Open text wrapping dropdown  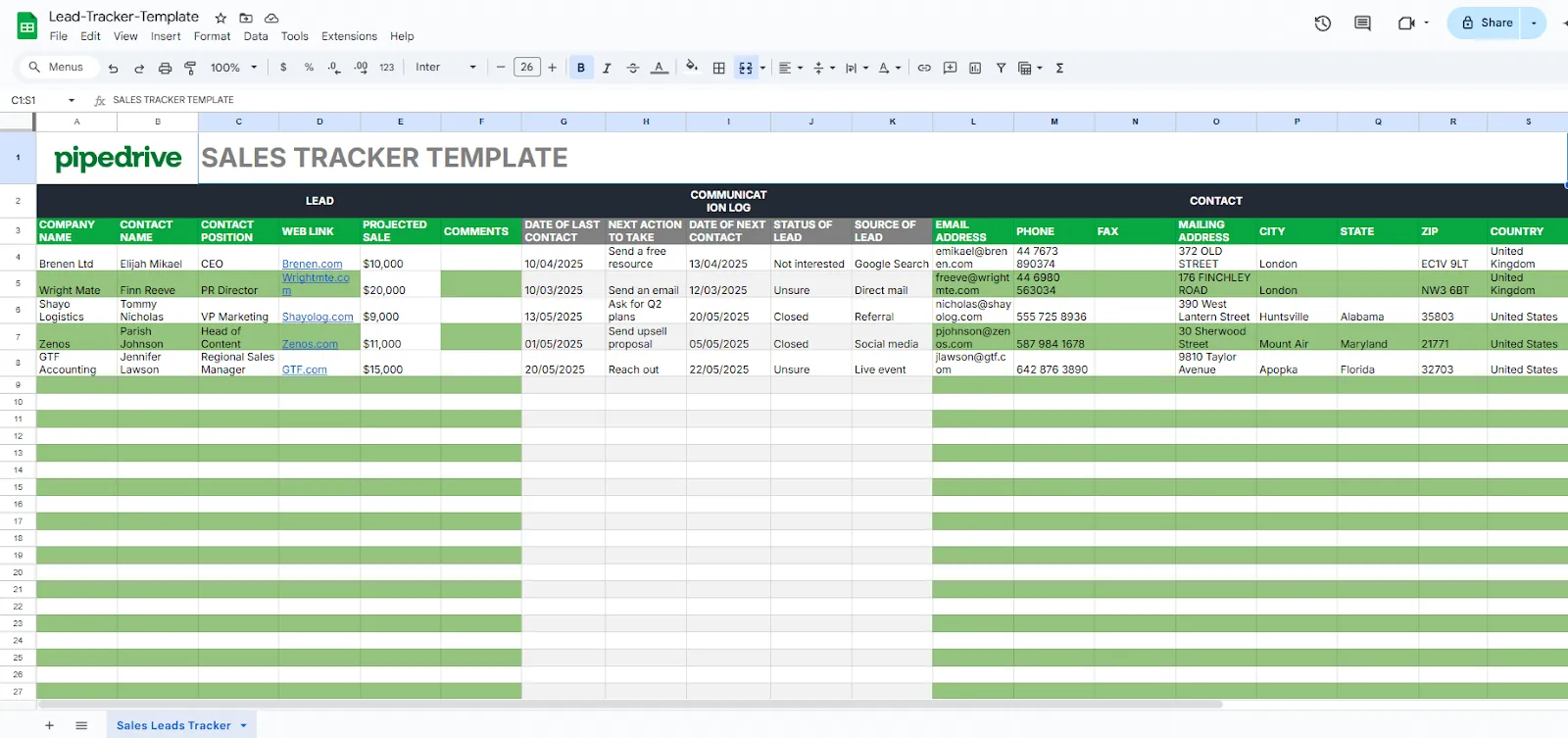pos(857,68)
